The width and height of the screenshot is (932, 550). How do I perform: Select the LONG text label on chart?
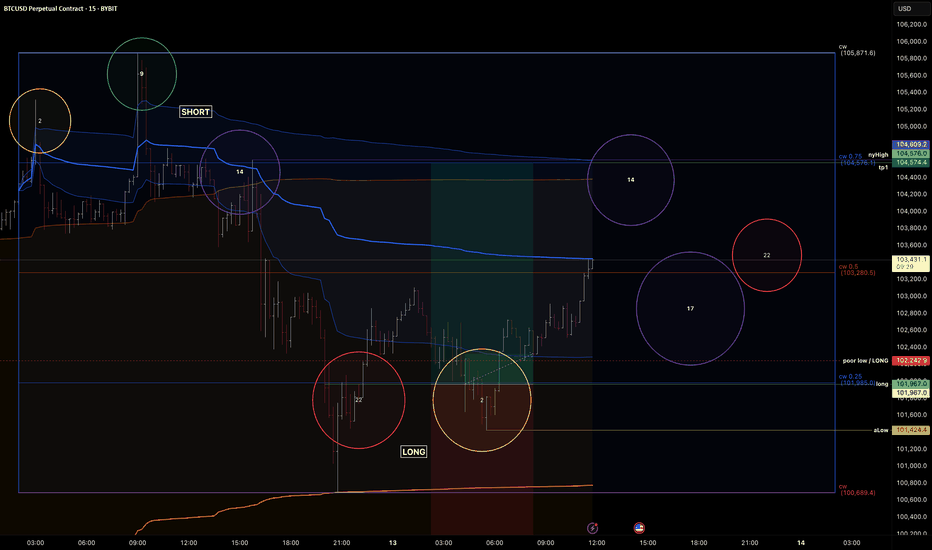pyautogui.click(x=414, y=452)
